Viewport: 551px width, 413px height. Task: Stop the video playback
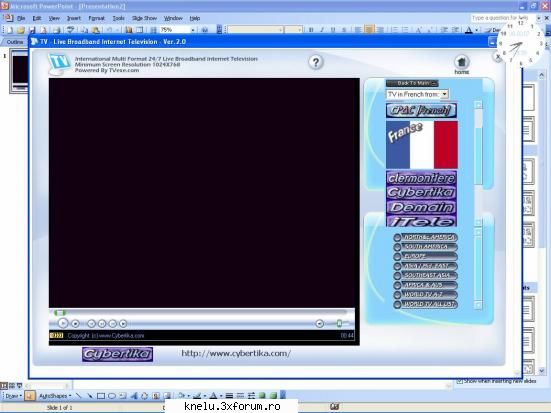coord(75,323)
